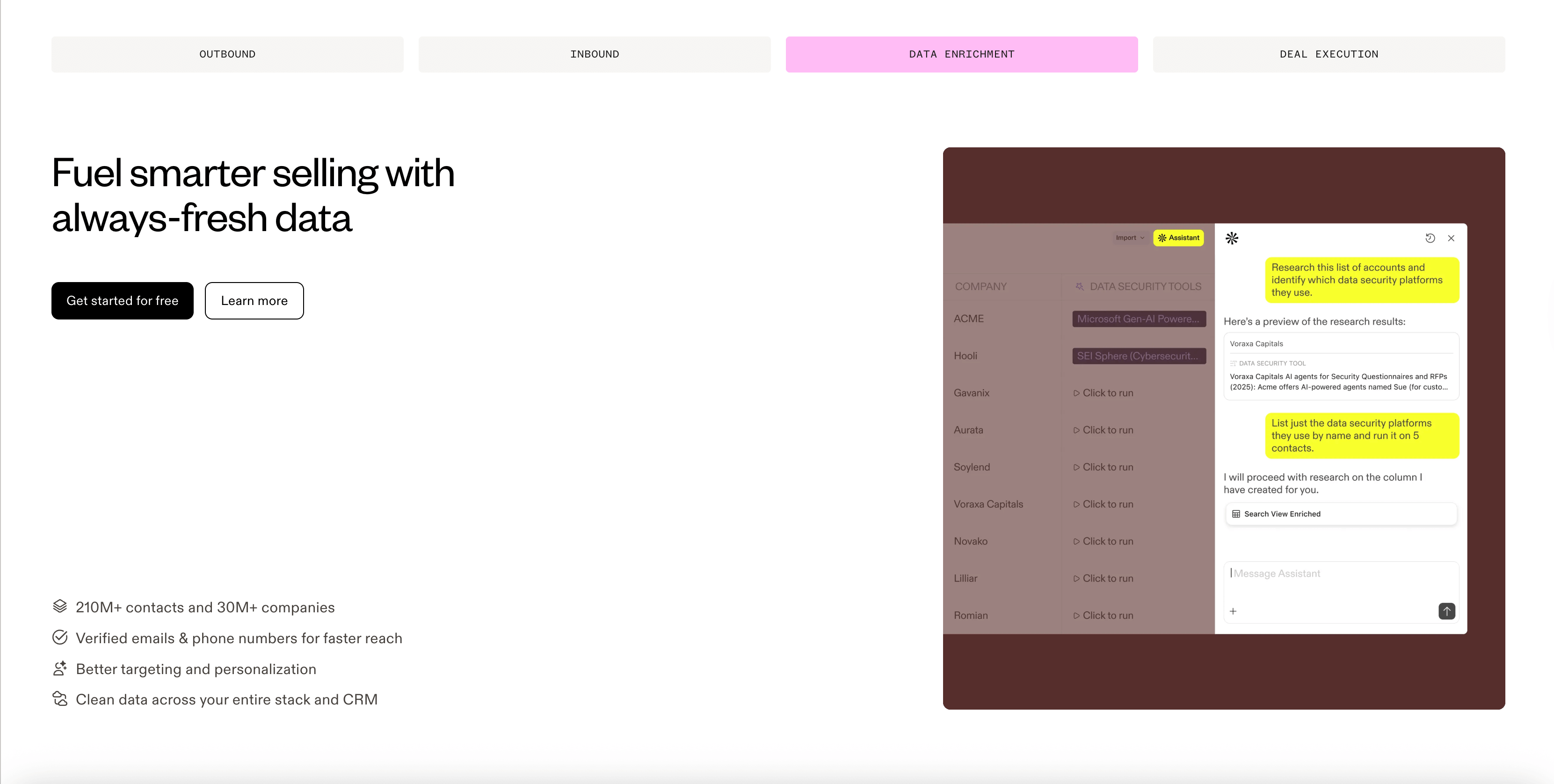Screen dimensions: 1554x784
Task: Switch to the Outbound tab
Action: (227, 54)
